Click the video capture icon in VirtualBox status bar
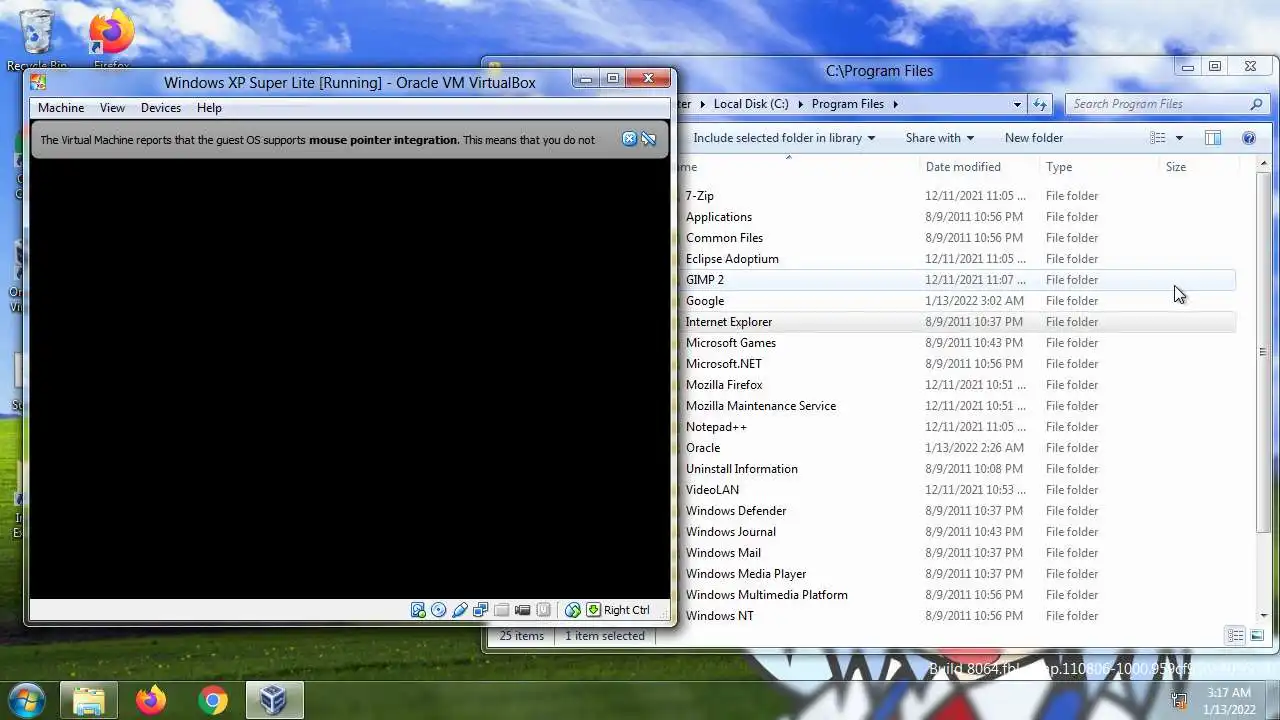Image resolution: width=1280 pixels, height=720 pixels. click(x=522, y=610)
